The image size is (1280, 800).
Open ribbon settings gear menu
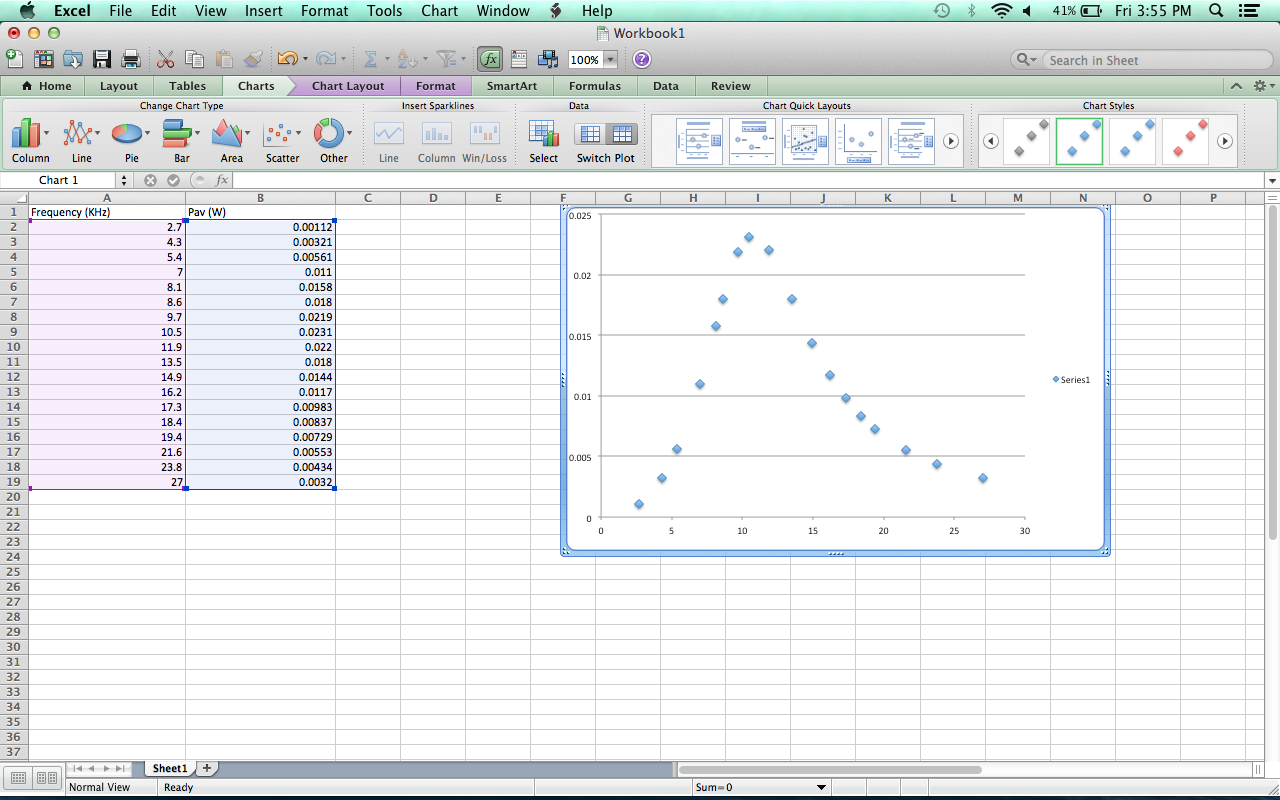coord(1263,86)
